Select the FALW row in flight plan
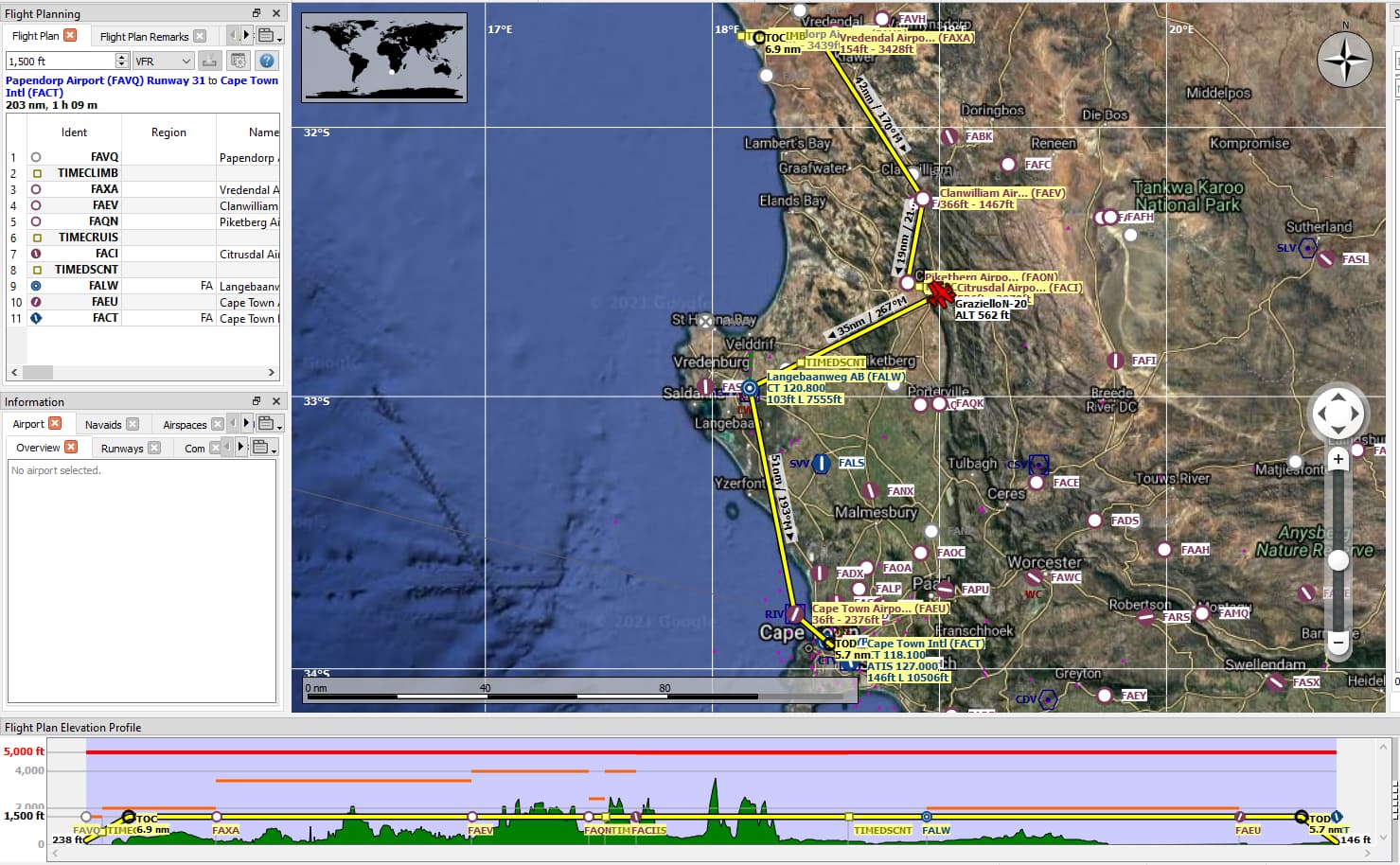Image resolution: width=1400 pixels, height=865 pixels. pos(104,286)
